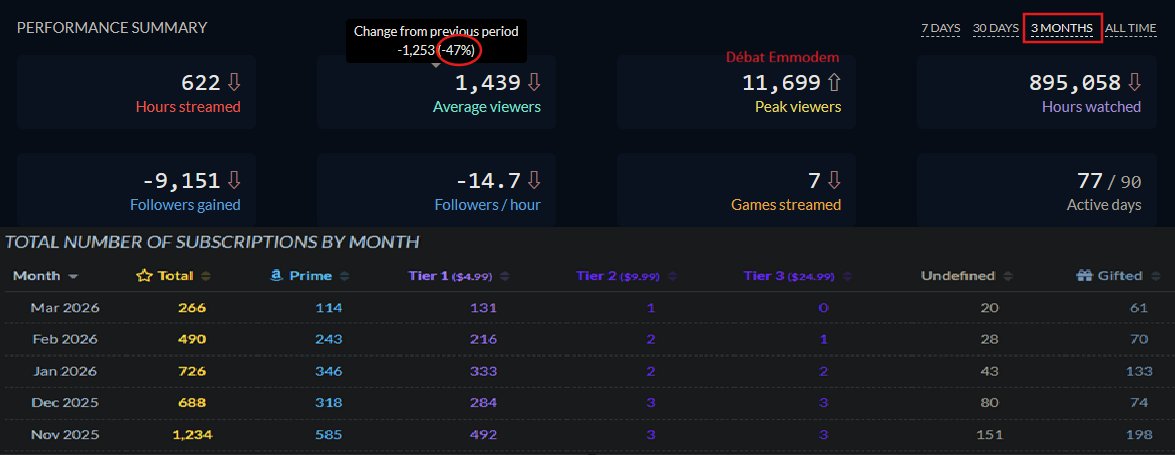Select the 30 DAYS period tab
This screenshot has width=1175, height=455.
click(x=996, y=28)
